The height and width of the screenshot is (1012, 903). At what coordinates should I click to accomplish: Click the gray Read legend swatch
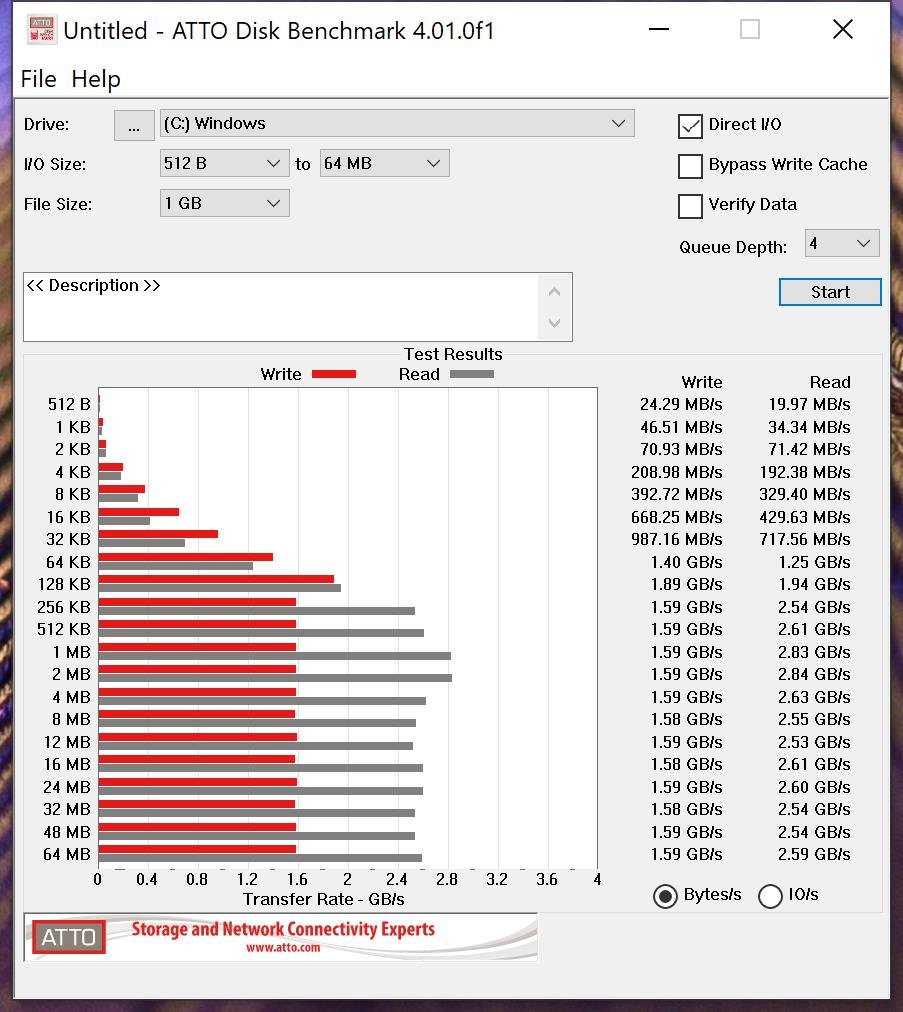(472, 374)
